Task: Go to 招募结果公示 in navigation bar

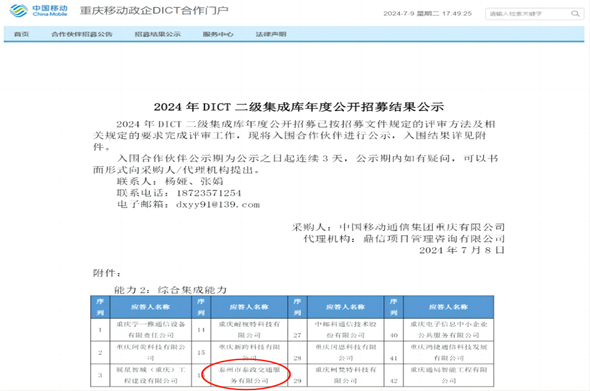Action: point(158,34)
